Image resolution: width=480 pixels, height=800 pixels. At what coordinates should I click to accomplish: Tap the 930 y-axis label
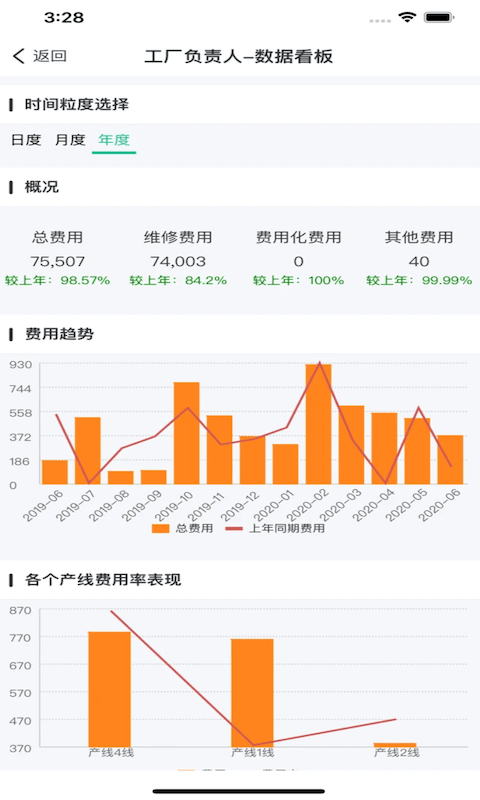click(20, 365)
